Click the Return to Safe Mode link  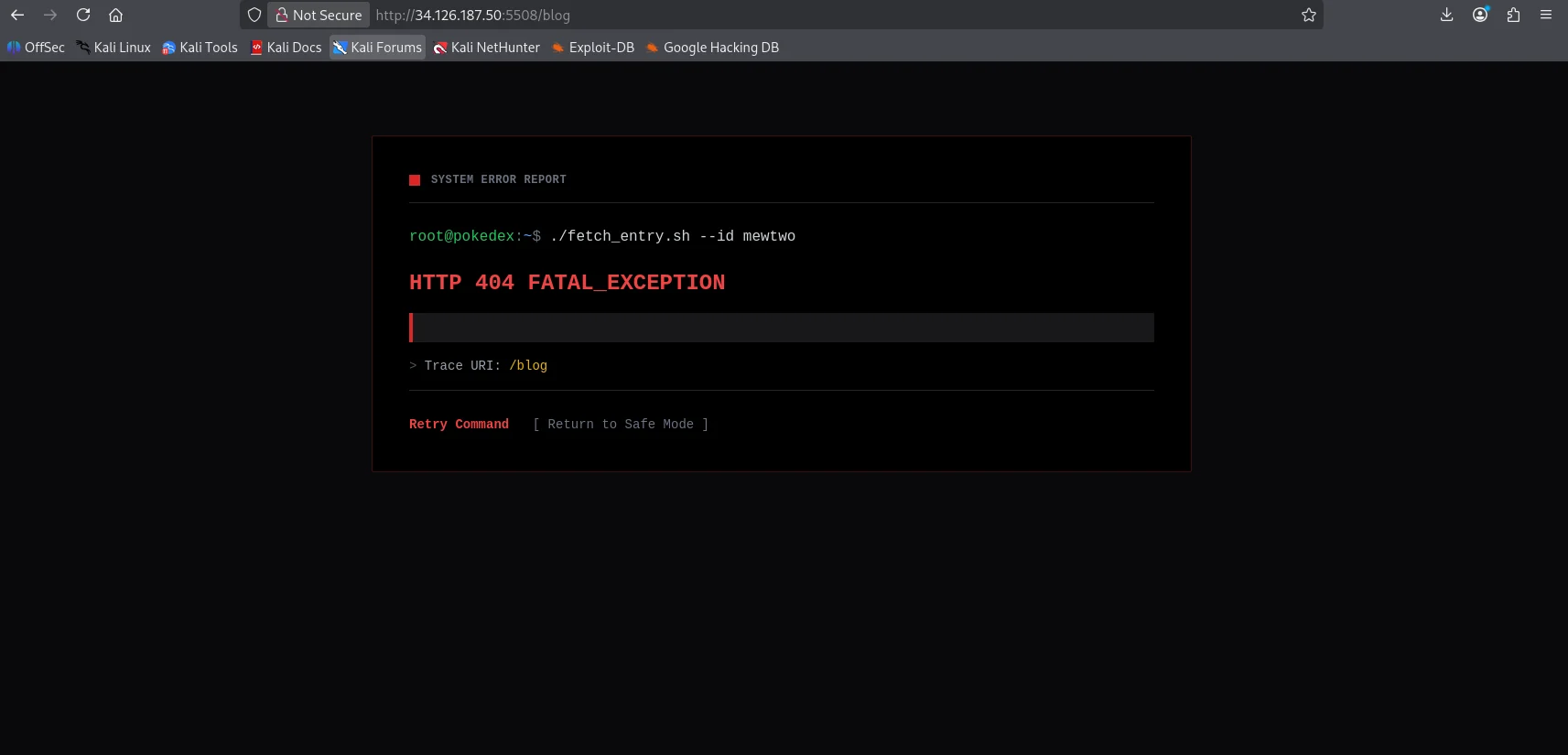coord(621,425)
